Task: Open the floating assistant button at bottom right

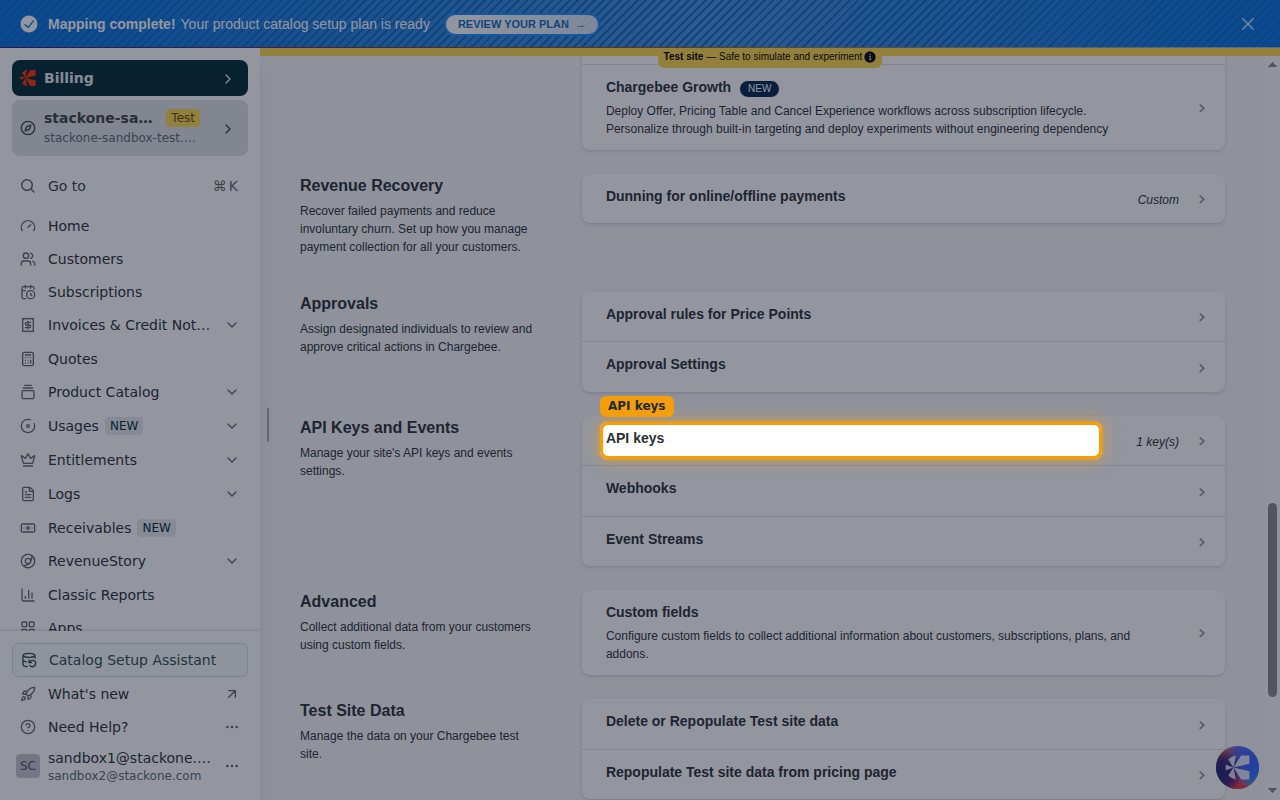Action: coord(1237,767)
